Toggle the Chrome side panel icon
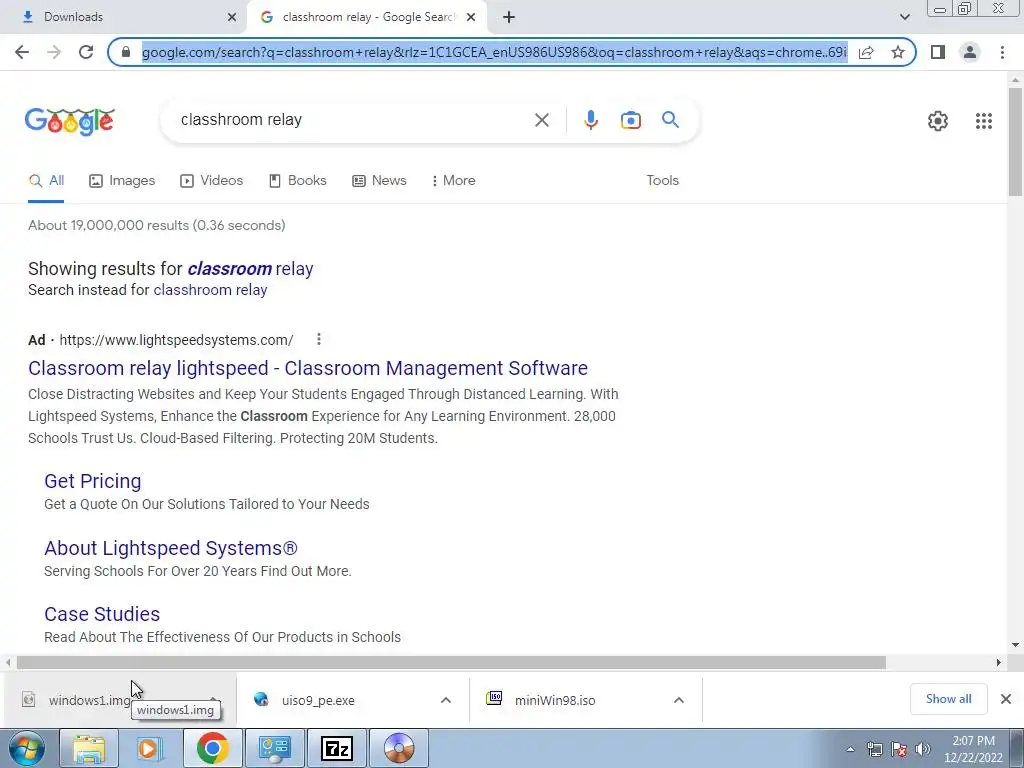The width and height of the screenshot is (1024, 768). pyautogui.click(x=938, y=52)
